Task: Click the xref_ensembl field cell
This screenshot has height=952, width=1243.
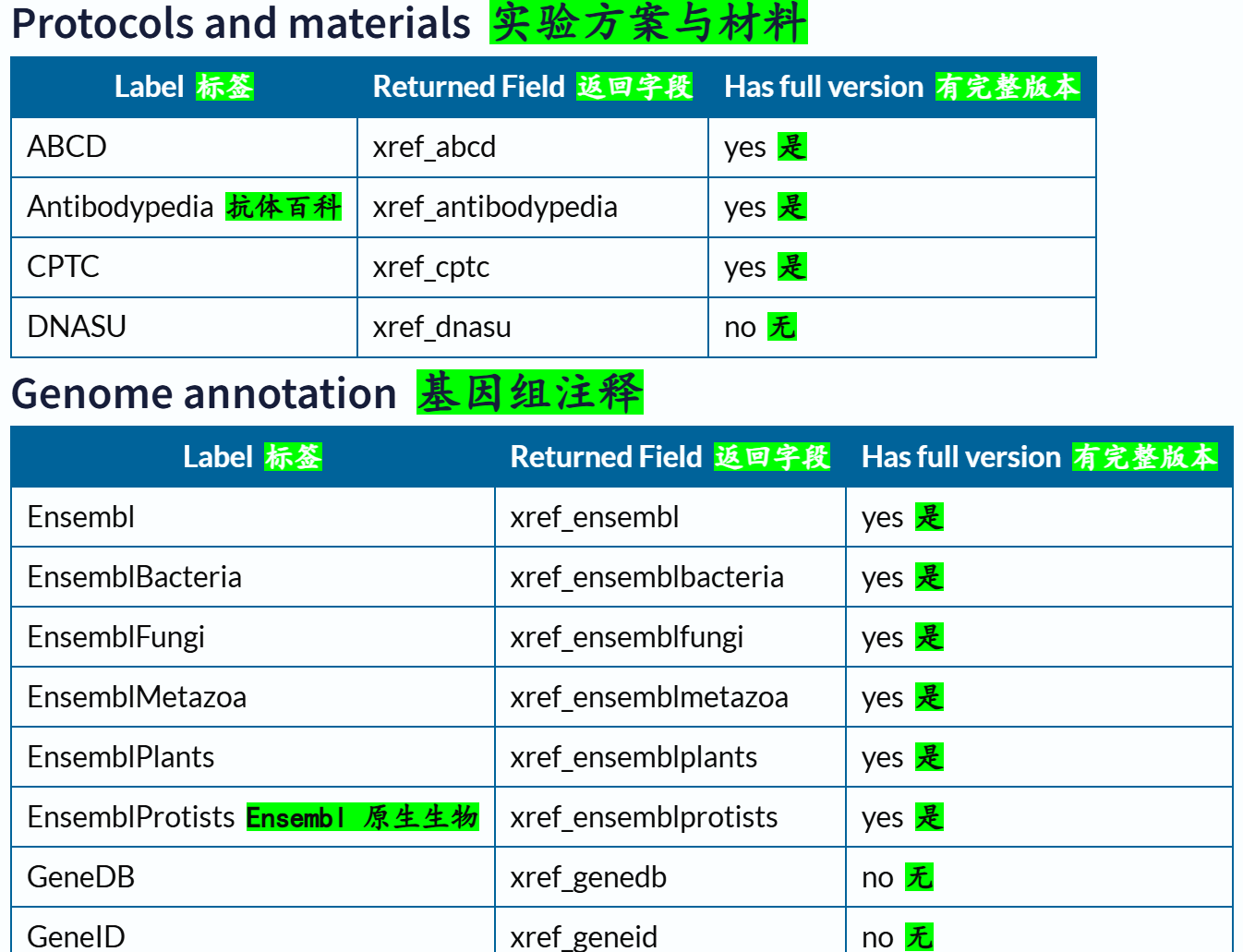Action: 670,517
